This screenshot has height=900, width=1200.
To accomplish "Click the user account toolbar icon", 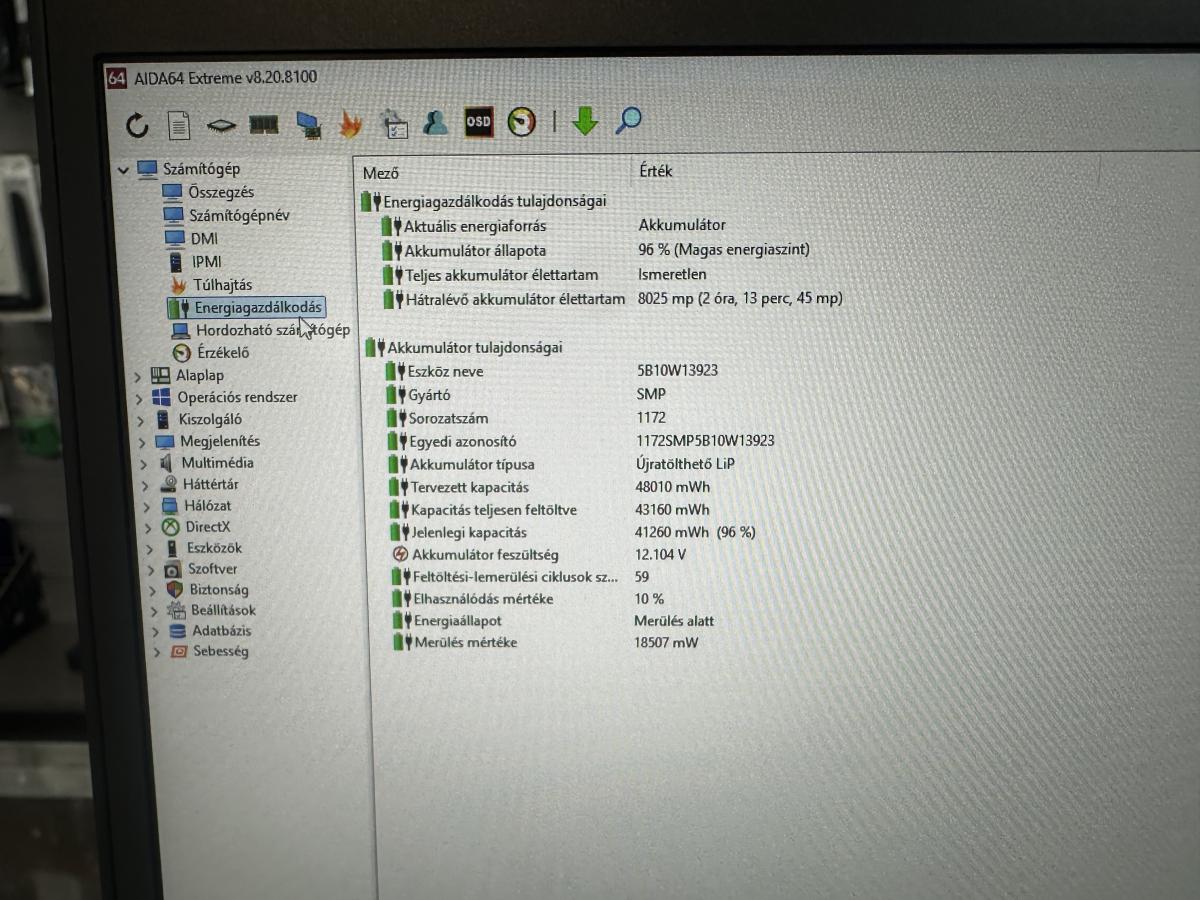I will [x=436, y=122].
